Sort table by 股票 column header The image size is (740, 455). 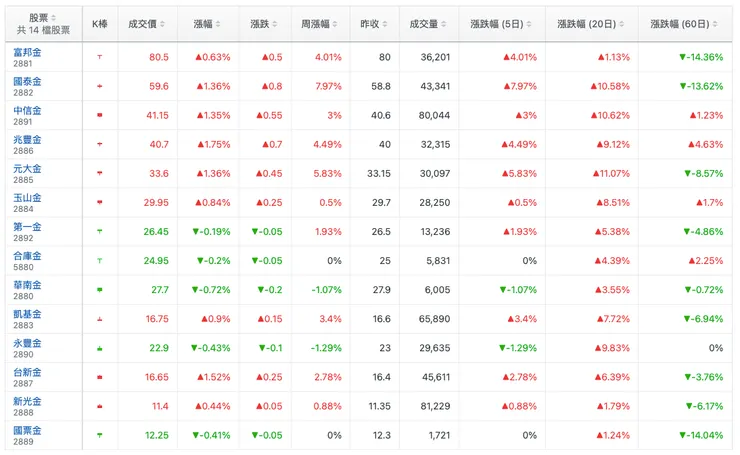(43, 18)
